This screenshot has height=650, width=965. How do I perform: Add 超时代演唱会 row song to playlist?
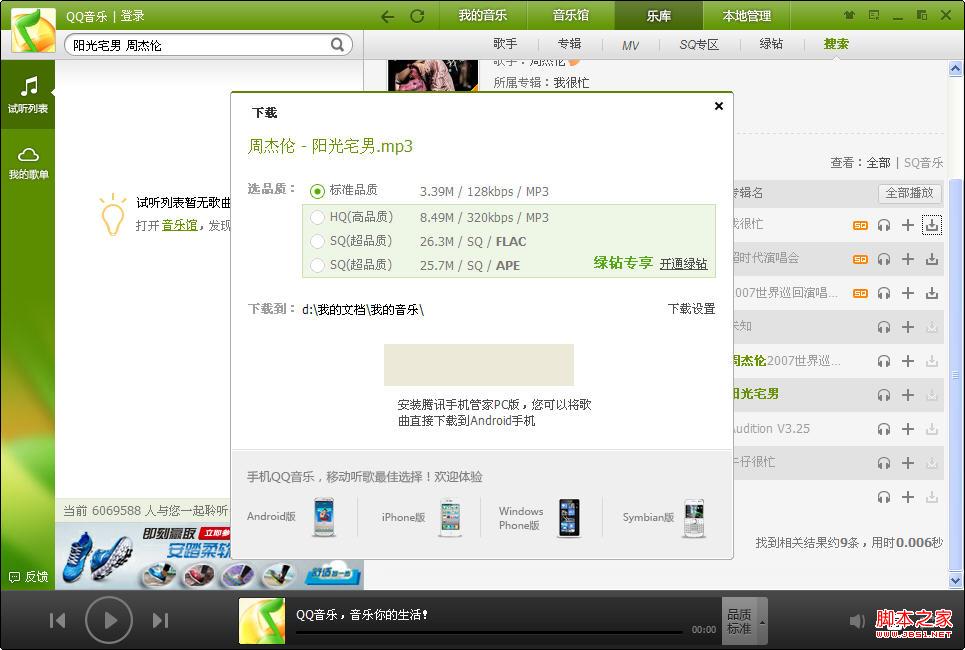tap(908, 259)
